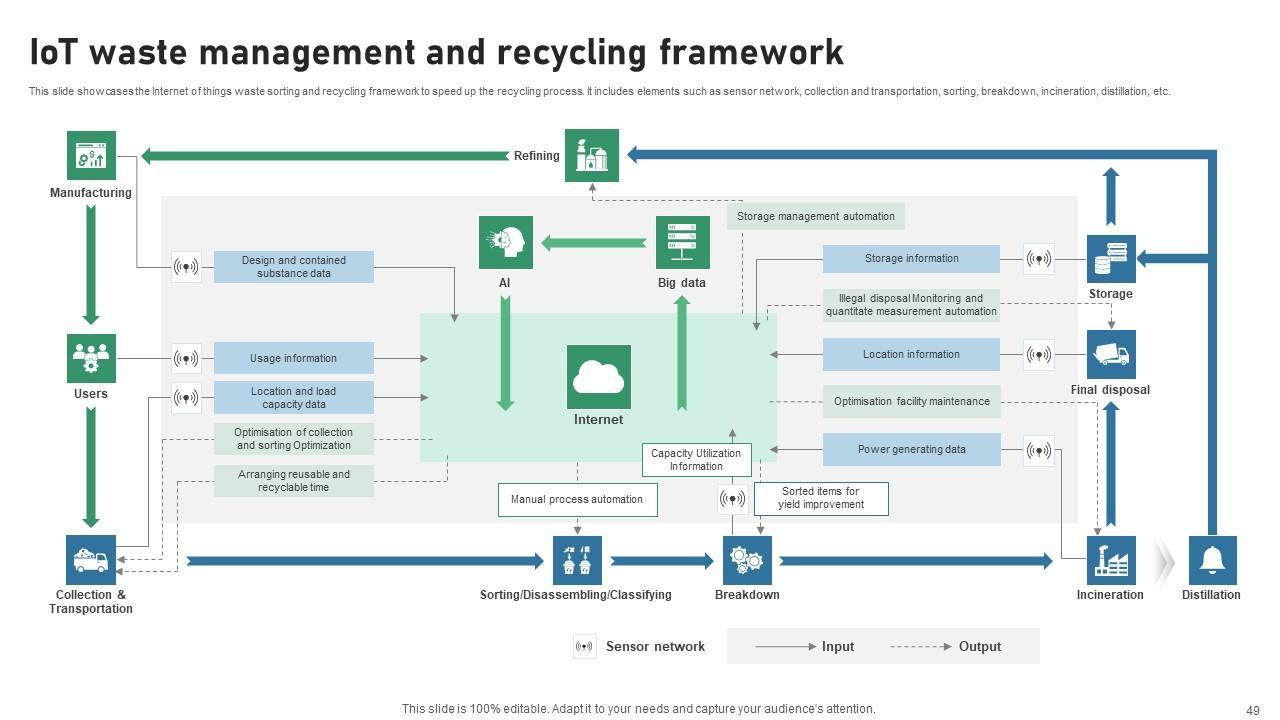Click the Manufacturing icon
The height and width of the screenshot is (720, 1280).
(91, 156)
